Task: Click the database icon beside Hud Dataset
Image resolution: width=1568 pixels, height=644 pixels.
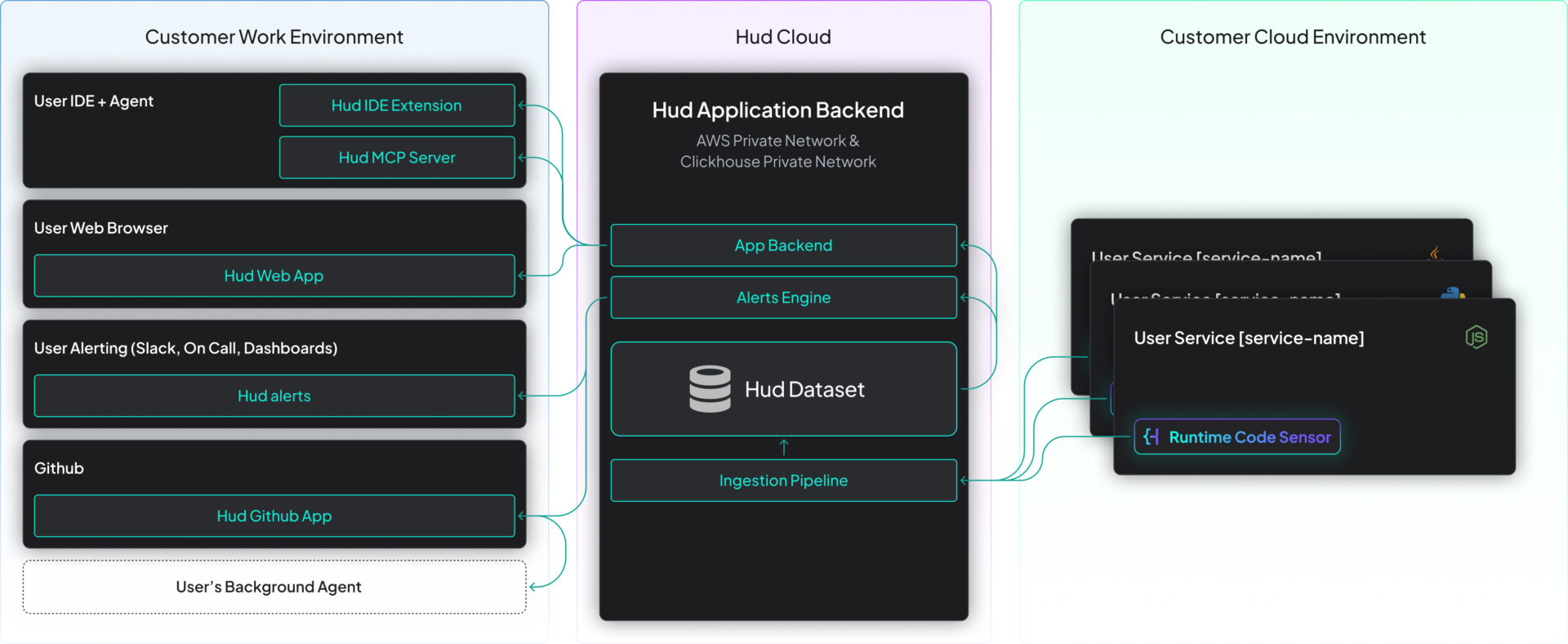Action: (x=710, y=389)
